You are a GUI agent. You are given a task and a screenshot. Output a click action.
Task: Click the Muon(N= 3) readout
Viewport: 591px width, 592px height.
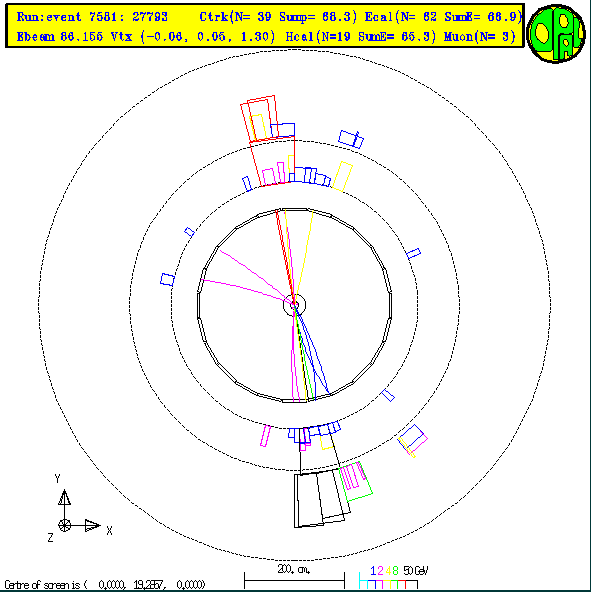point(480,37)
